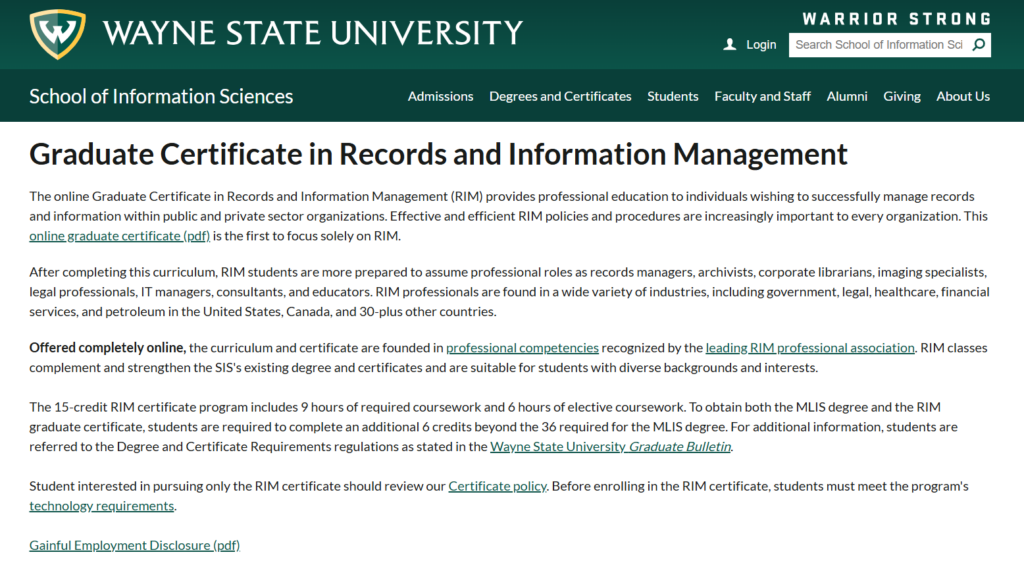Open the online graduate certificate (pdf) link
Viewport: 1024px width, 567px height.
click(120, 236)
